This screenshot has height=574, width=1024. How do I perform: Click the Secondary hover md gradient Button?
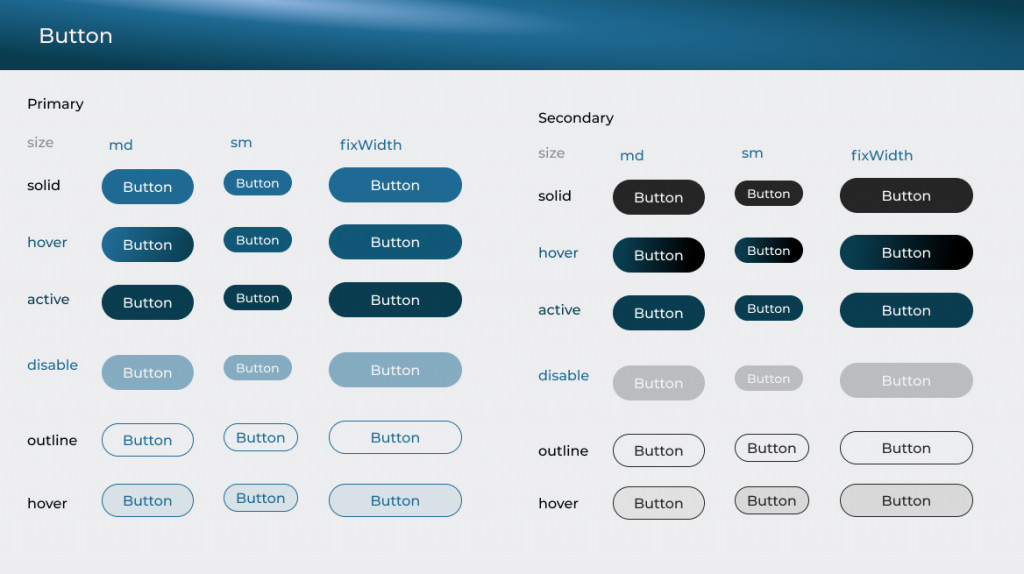pos(658,255)
